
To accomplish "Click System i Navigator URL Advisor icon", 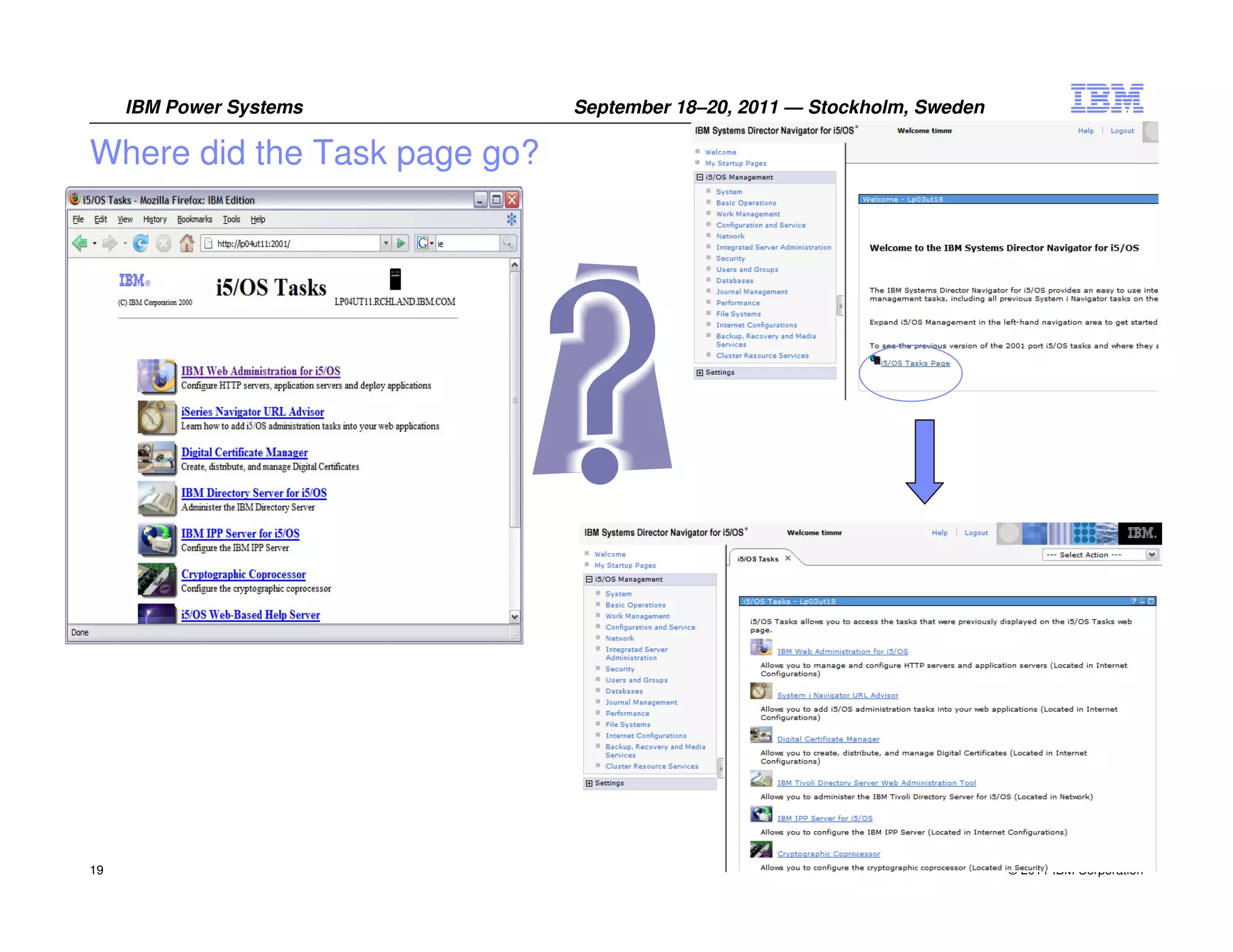I will pyautogui.click(x=761, y=691).
